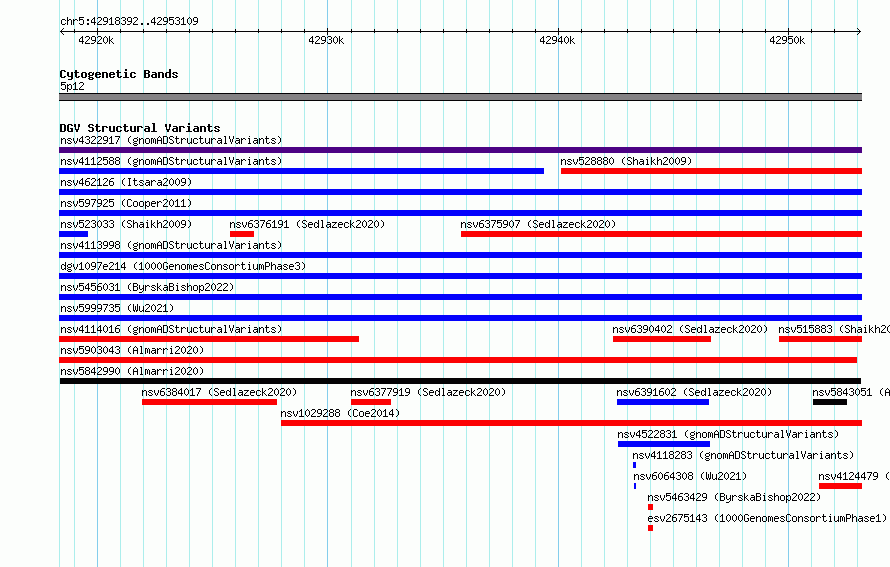Viewport: 890px width, 567px height.
Task: Open nsv4124479 variant label
Action: 854,476
